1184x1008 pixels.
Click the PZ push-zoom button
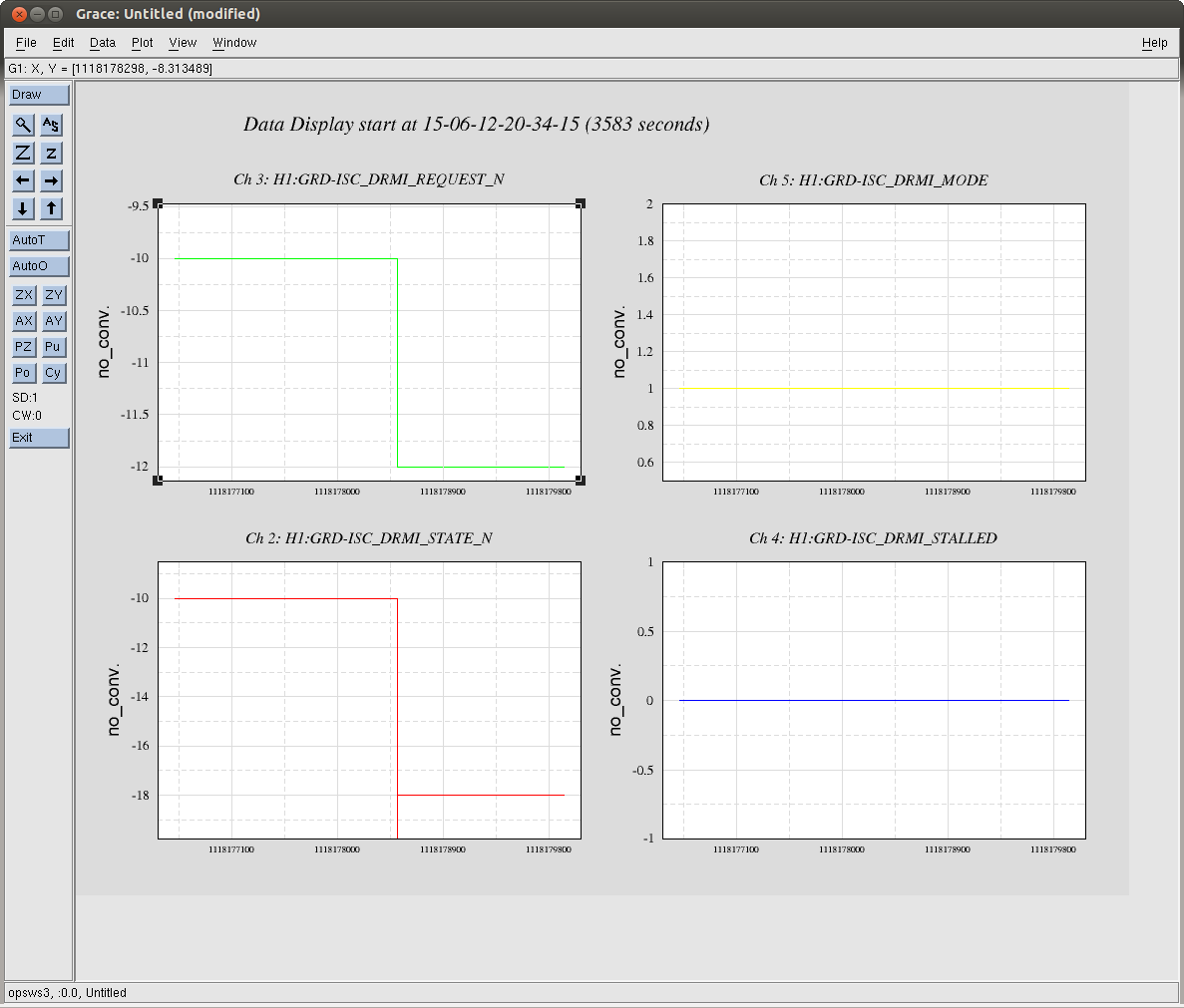click(24, 347)
